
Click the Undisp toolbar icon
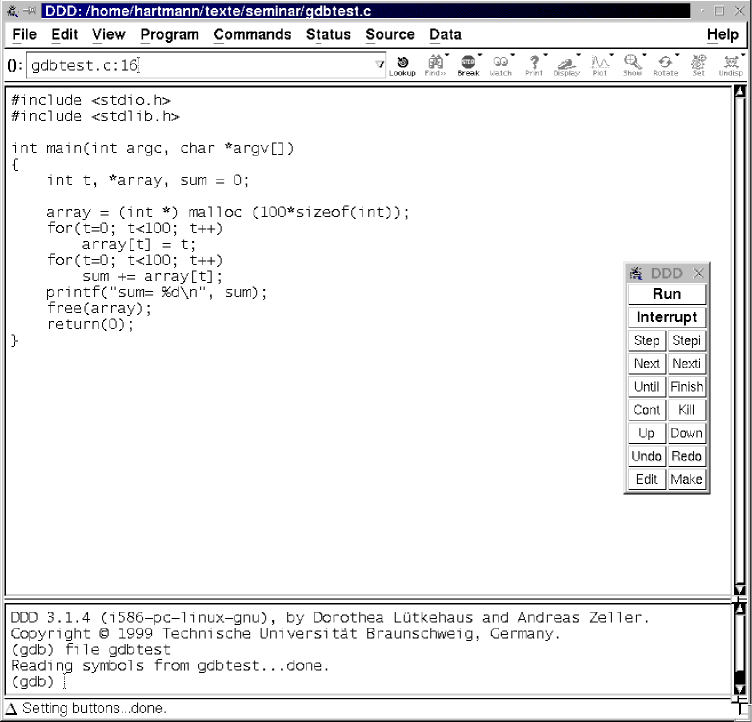click(x=730, y=65)
